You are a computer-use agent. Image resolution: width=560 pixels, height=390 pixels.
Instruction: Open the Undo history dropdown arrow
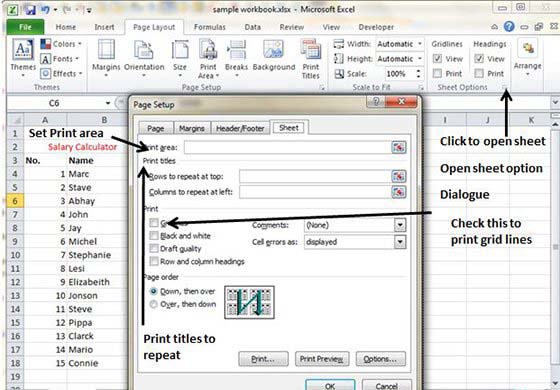coord(55,10)
